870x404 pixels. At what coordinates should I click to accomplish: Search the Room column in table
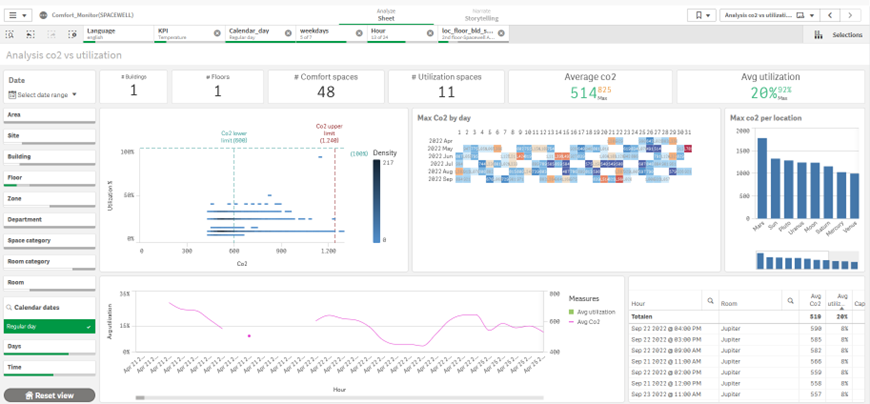tap(791, 301)
